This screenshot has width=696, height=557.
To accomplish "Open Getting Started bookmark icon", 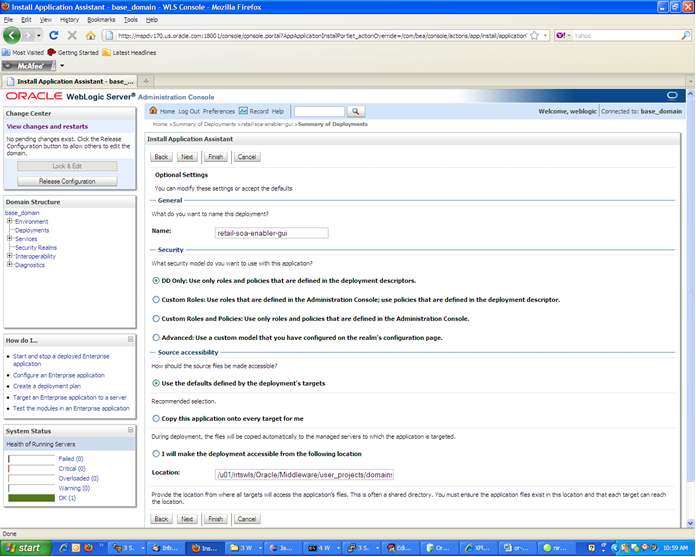I will tap(51, 52).
